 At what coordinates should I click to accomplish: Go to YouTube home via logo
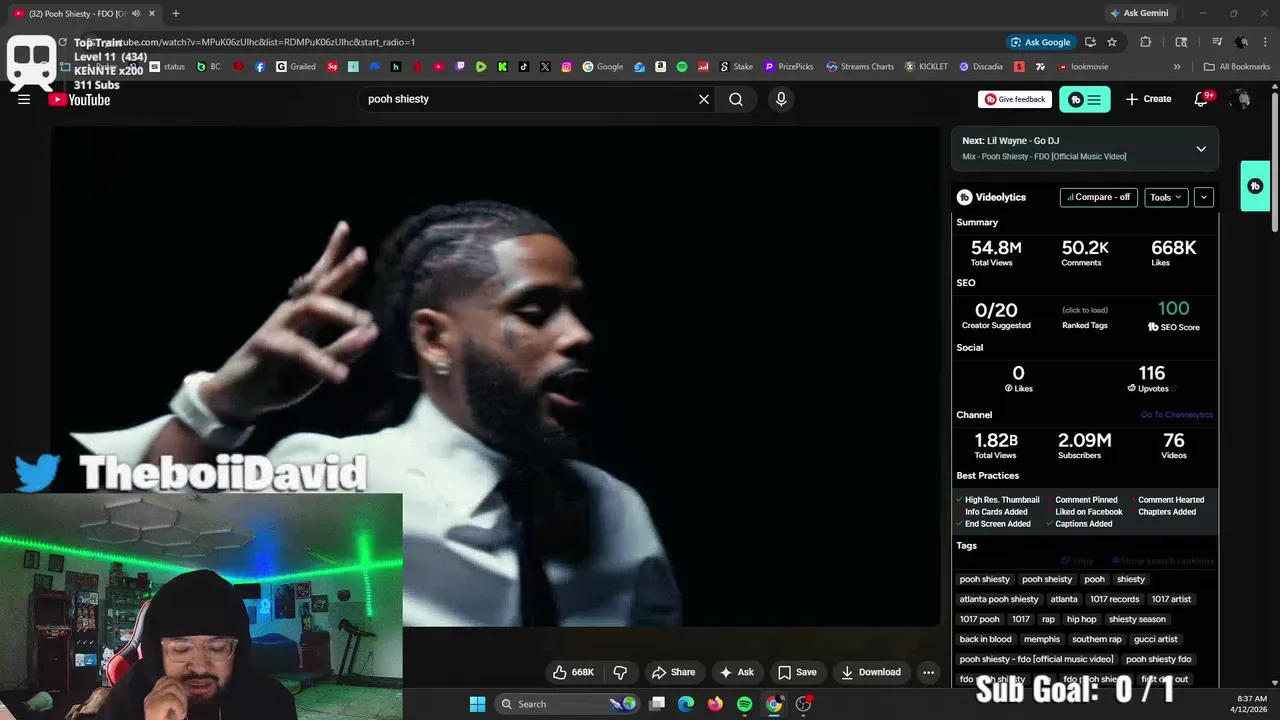[x=79, y=99]
